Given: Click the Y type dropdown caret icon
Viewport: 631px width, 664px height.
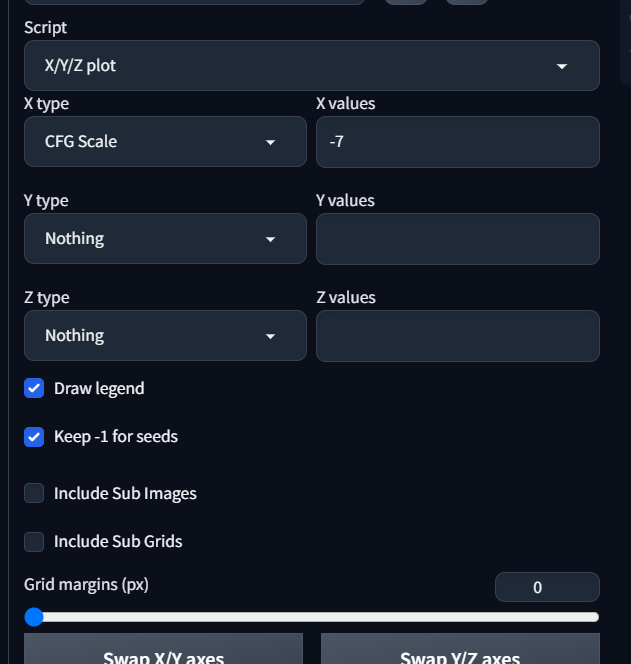Looking at the screenshot, I should (270, 239).
